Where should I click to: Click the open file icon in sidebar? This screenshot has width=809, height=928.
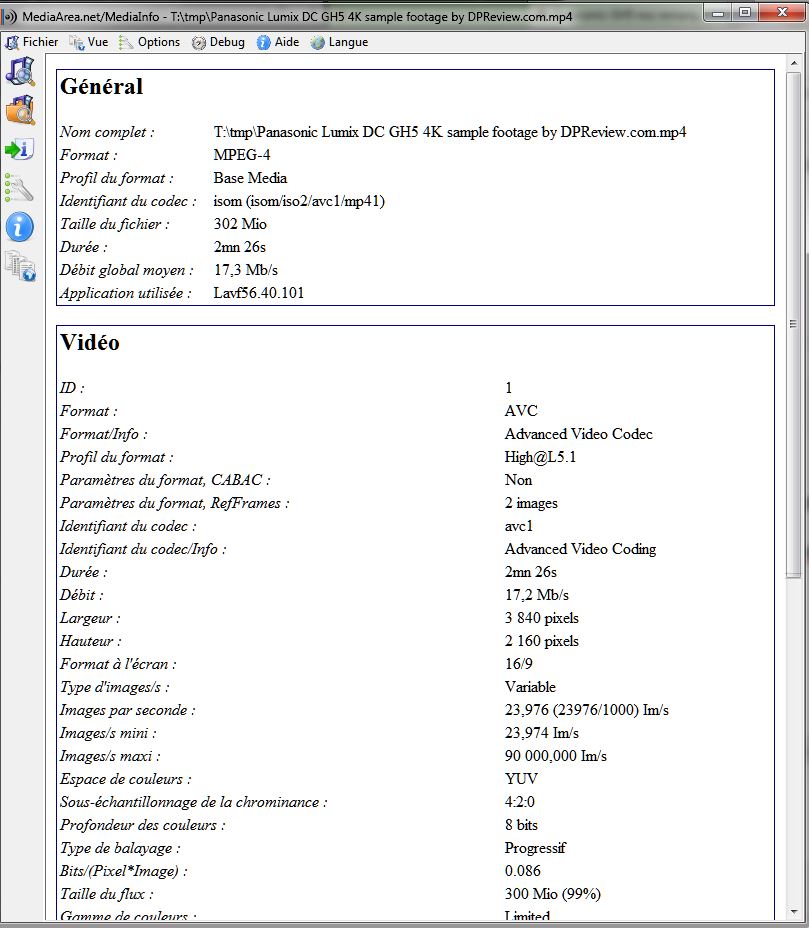click(21, 71)
